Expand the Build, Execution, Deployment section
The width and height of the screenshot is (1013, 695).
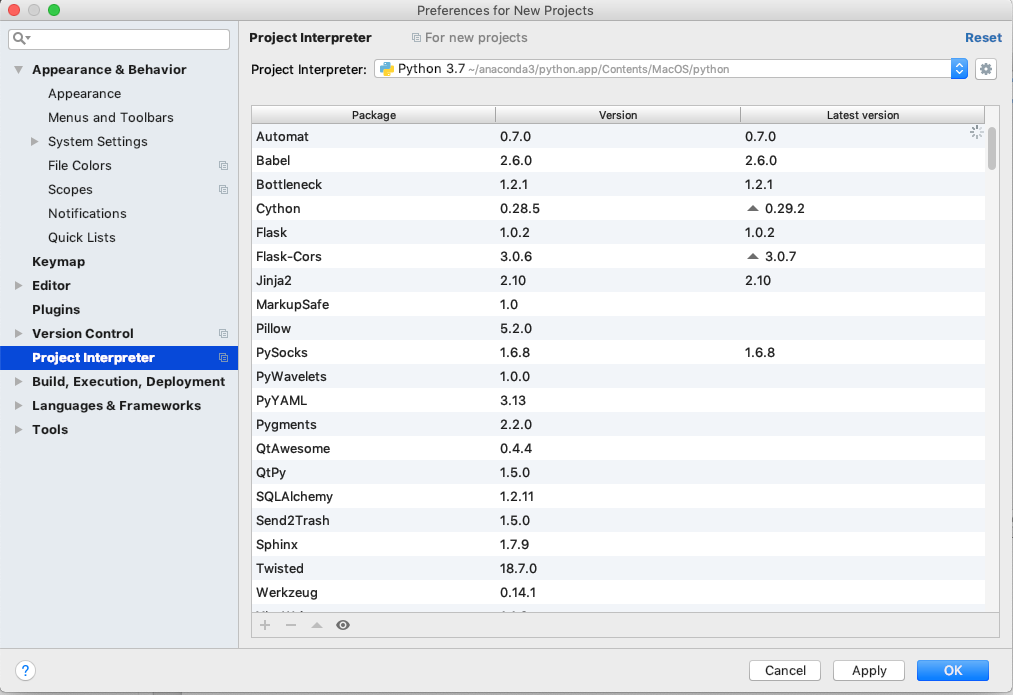click(x=19, y=382)
